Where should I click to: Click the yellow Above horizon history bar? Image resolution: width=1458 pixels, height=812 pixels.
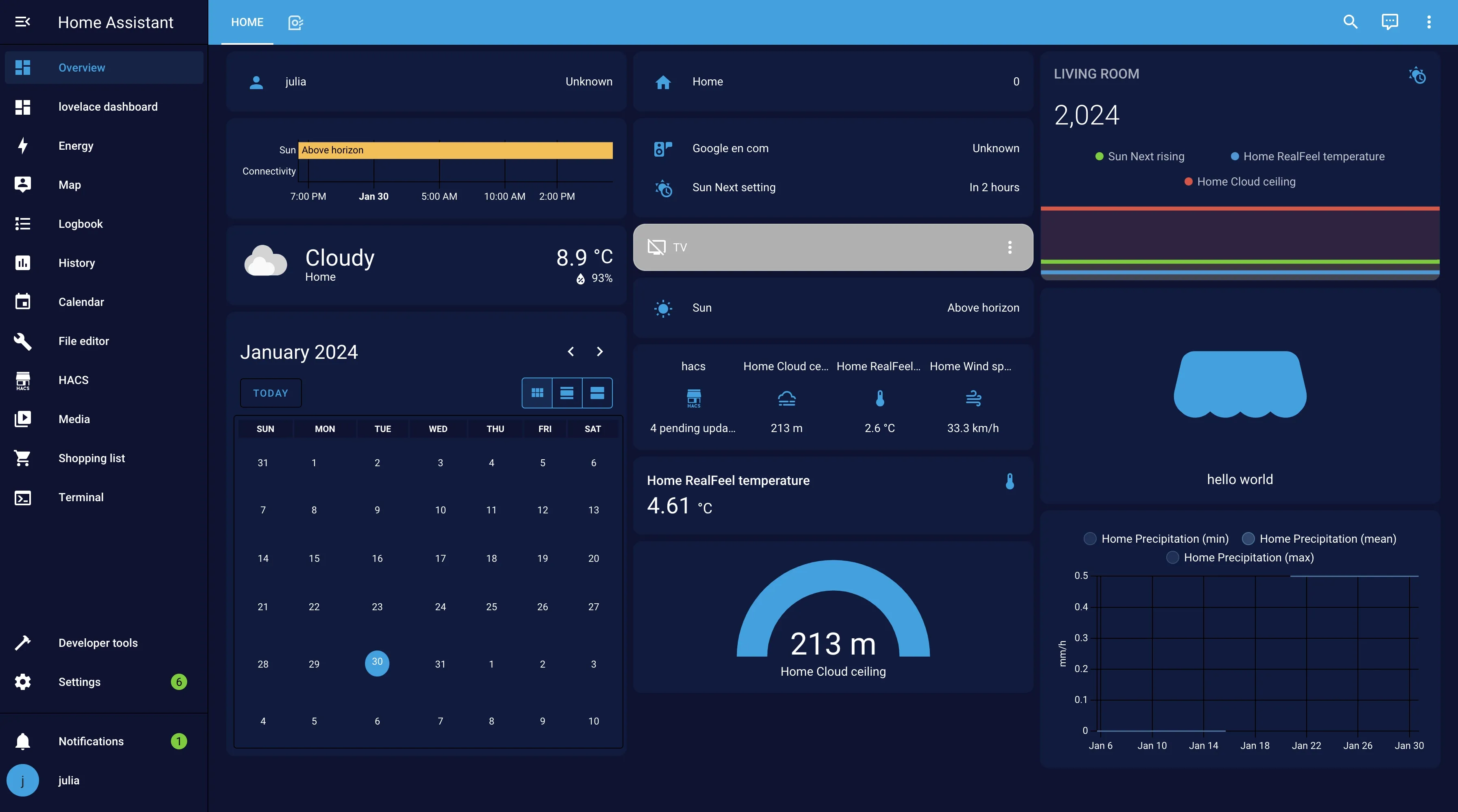[x=456, y=150]
